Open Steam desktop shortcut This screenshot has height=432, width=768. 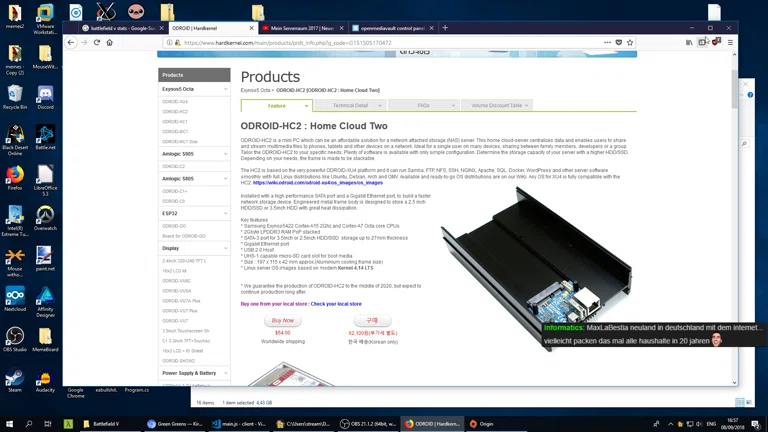pos(15,379)
